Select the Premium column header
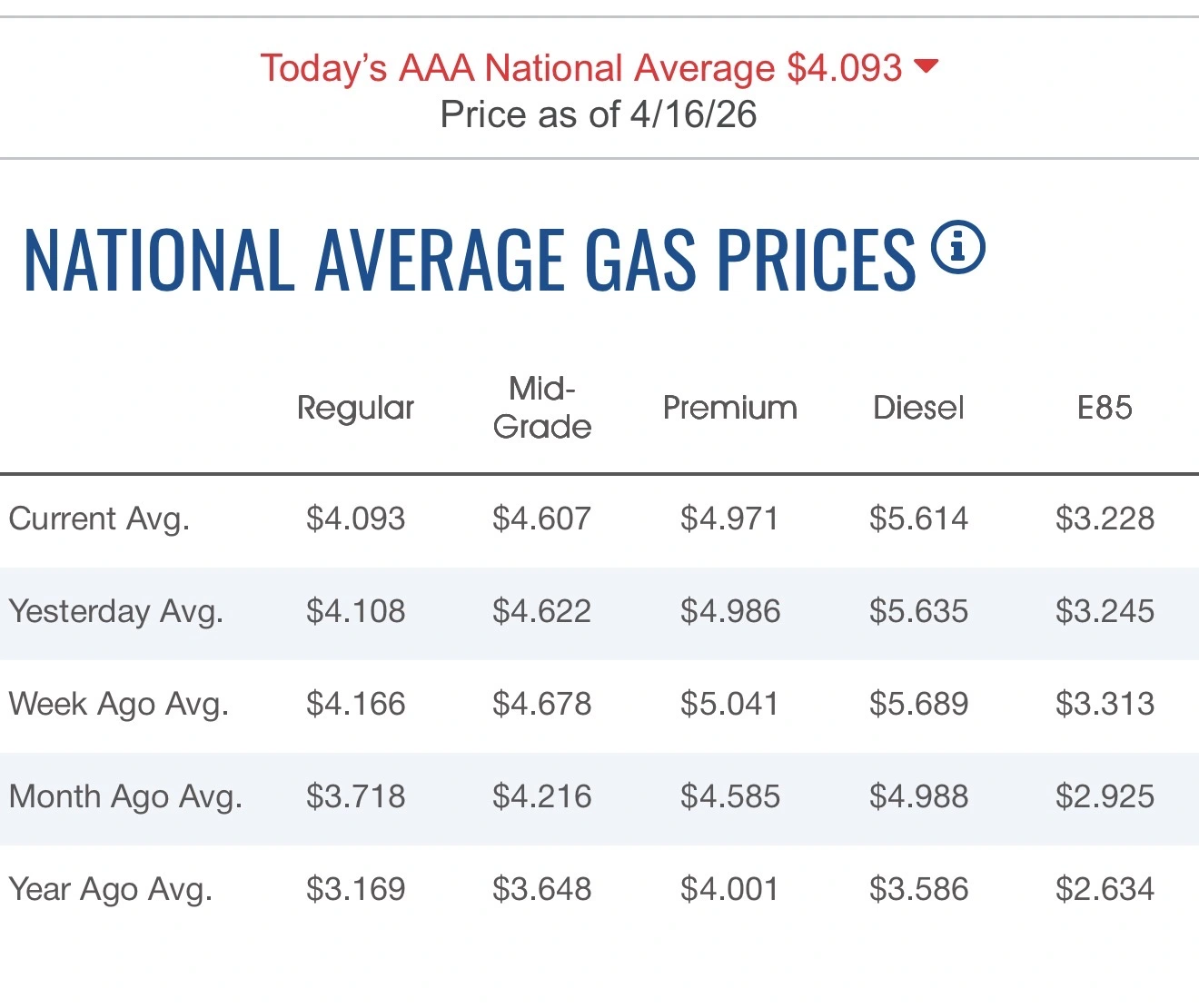 pos(730,408)
